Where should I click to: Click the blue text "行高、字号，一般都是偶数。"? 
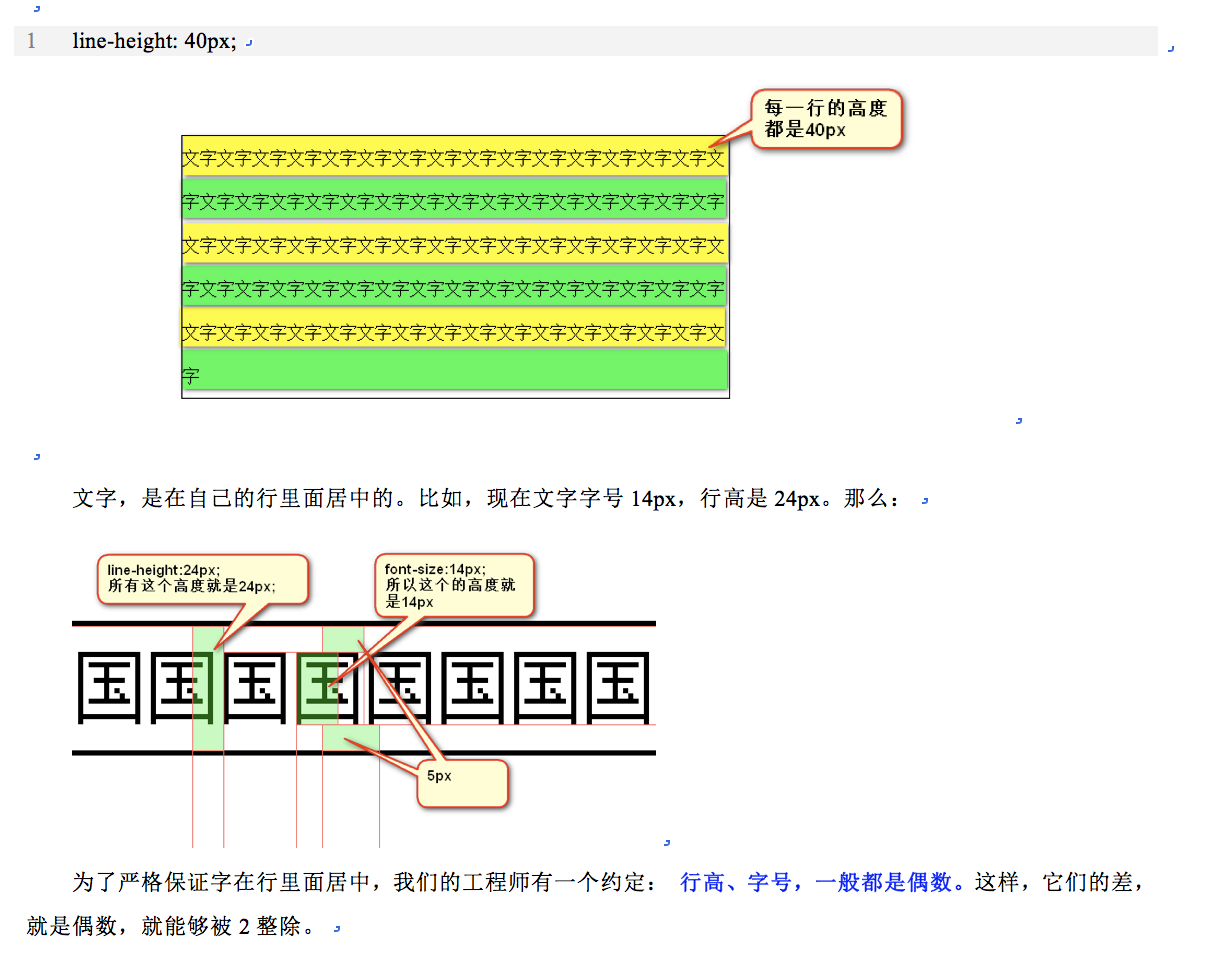[824, 883]
